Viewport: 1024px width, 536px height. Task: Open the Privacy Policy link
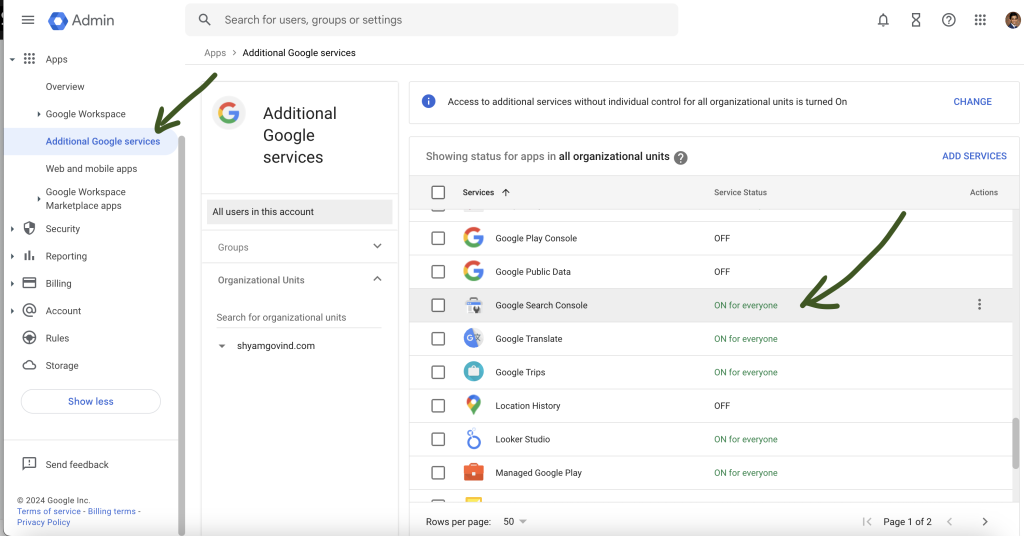(44, 522)
